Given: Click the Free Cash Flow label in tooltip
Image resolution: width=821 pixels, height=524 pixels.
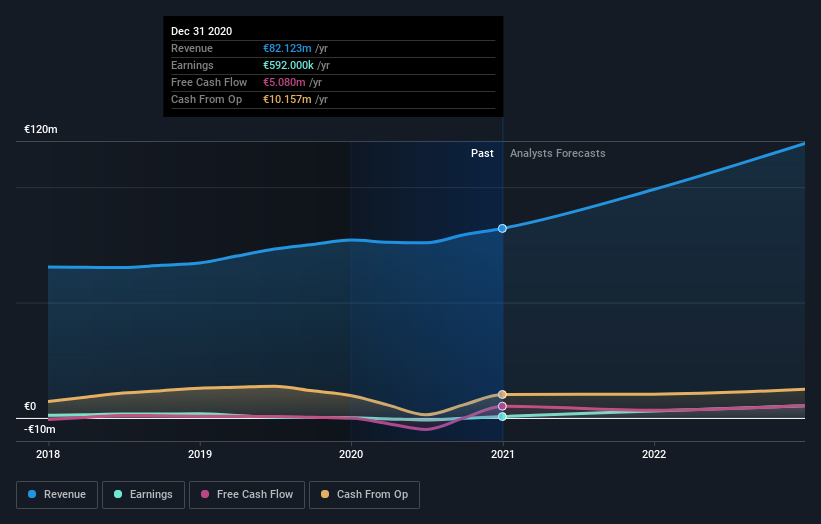Looking at the screenshot, I should [x=209, y=82].
